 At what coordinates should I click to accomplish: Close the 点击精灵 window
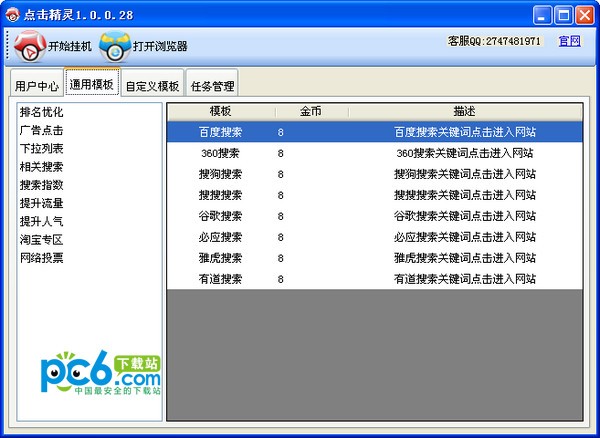(x=585, y=15)
